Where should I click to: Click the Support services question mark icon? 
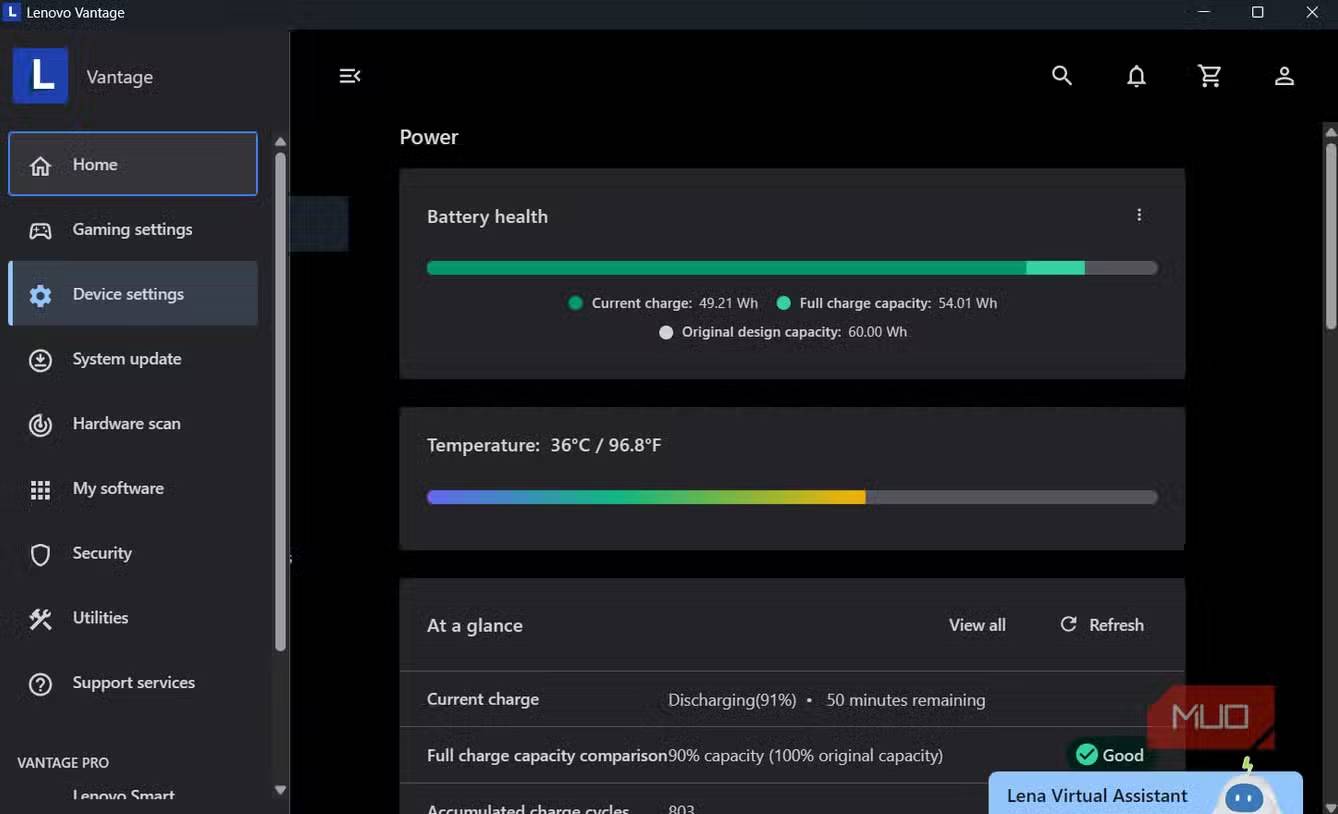pyautogui.click(x=40, y=684)
